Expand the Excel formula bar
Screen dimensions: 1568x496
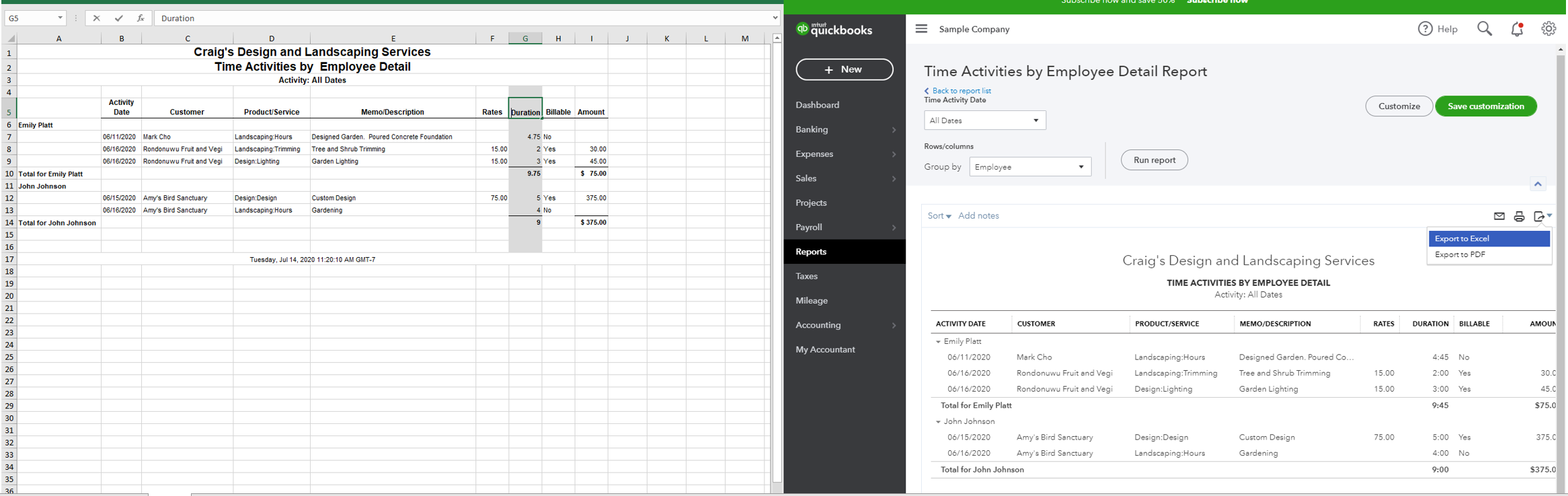775,18
